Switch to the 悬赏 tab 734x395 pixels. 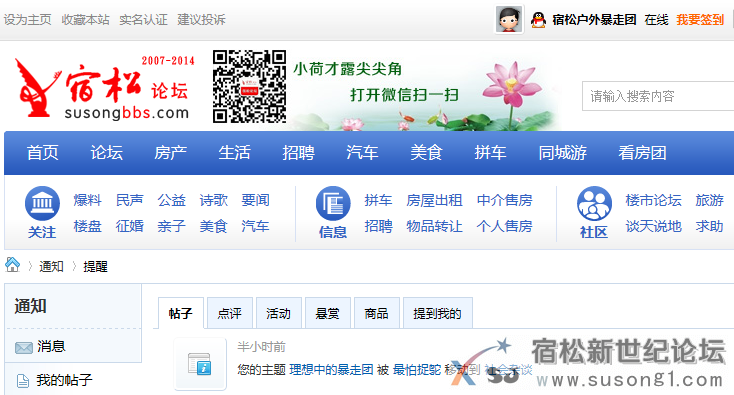[x=328, y=313]
